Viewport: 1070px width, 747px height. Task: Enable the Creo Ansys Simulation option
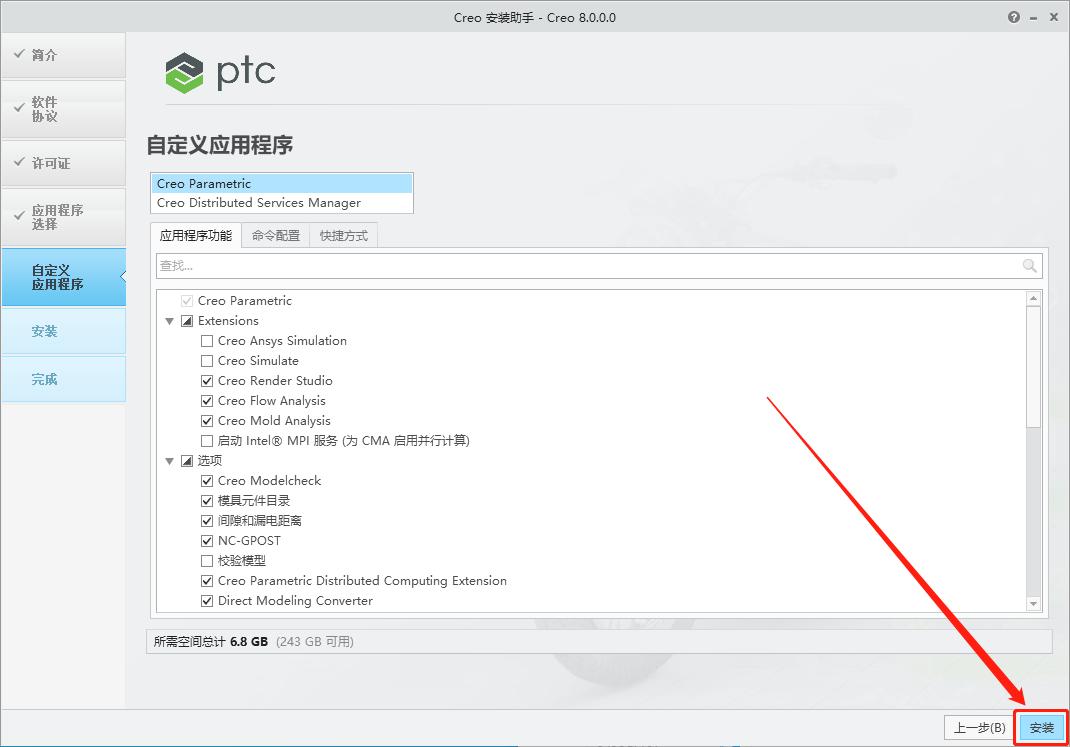[206, 341]
